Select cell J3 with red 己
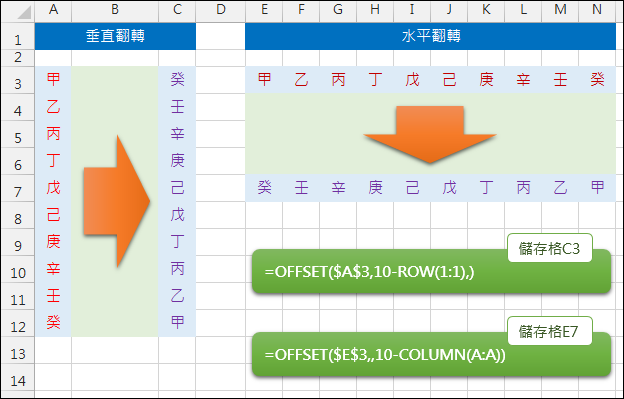This screenshot has width=624, height=399. [x=449, y=80]
